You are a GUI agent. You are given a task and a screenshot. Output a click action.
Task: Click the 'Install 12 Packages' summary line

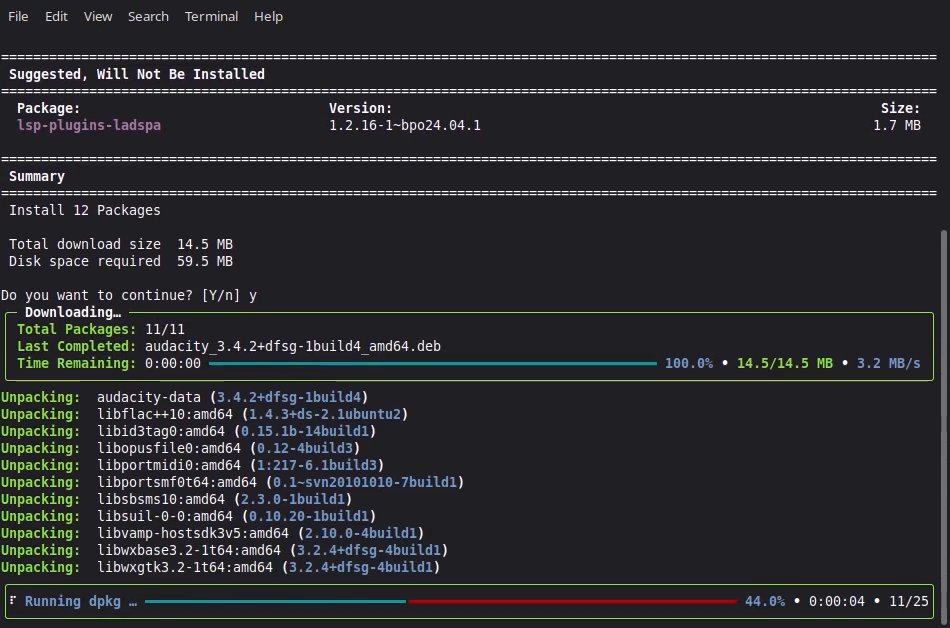85,210
